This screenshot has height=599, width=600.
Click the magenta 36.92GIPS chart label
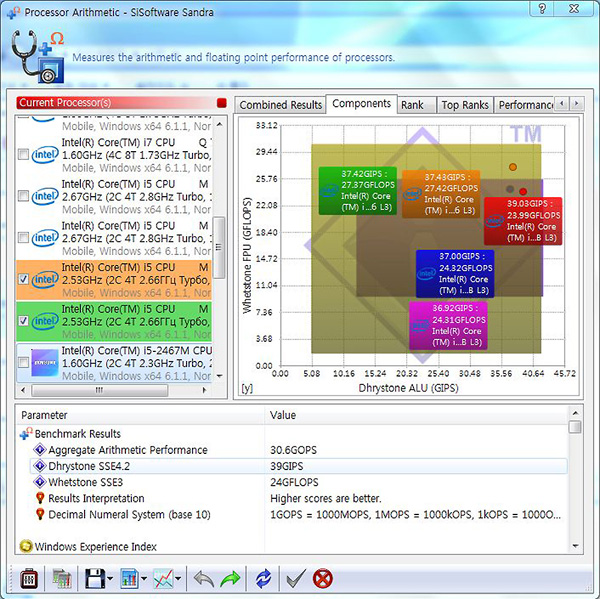coord(448,325)
